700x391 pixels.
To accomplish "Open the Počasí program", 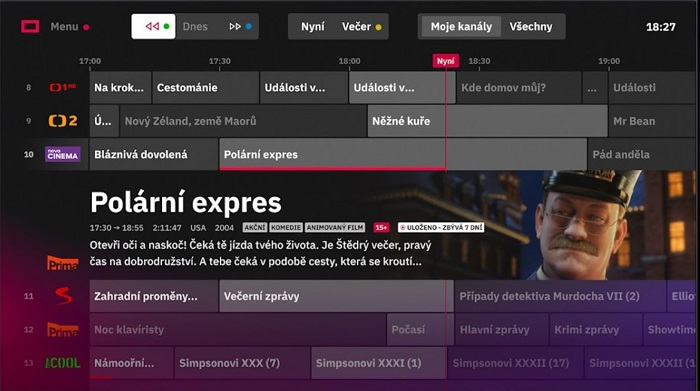I will pyautogui.click(x=420, y=330).
